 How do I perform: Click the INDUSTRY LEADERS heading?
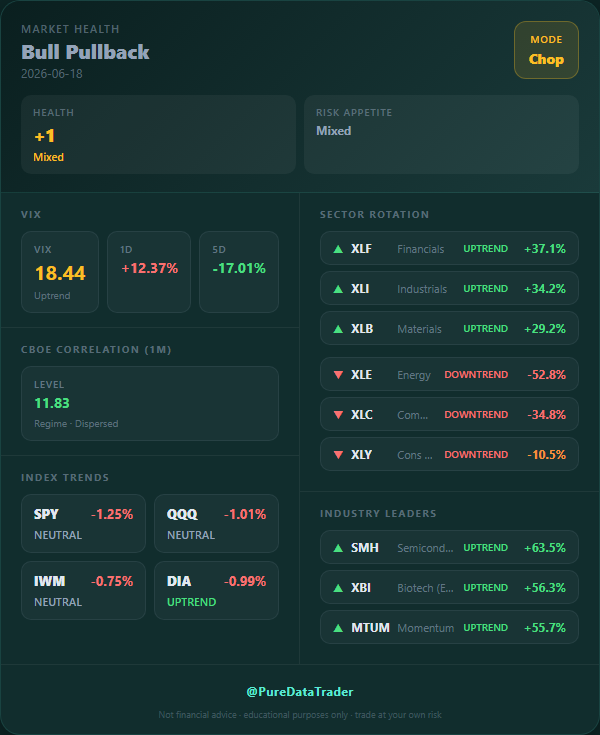(378, 513)
